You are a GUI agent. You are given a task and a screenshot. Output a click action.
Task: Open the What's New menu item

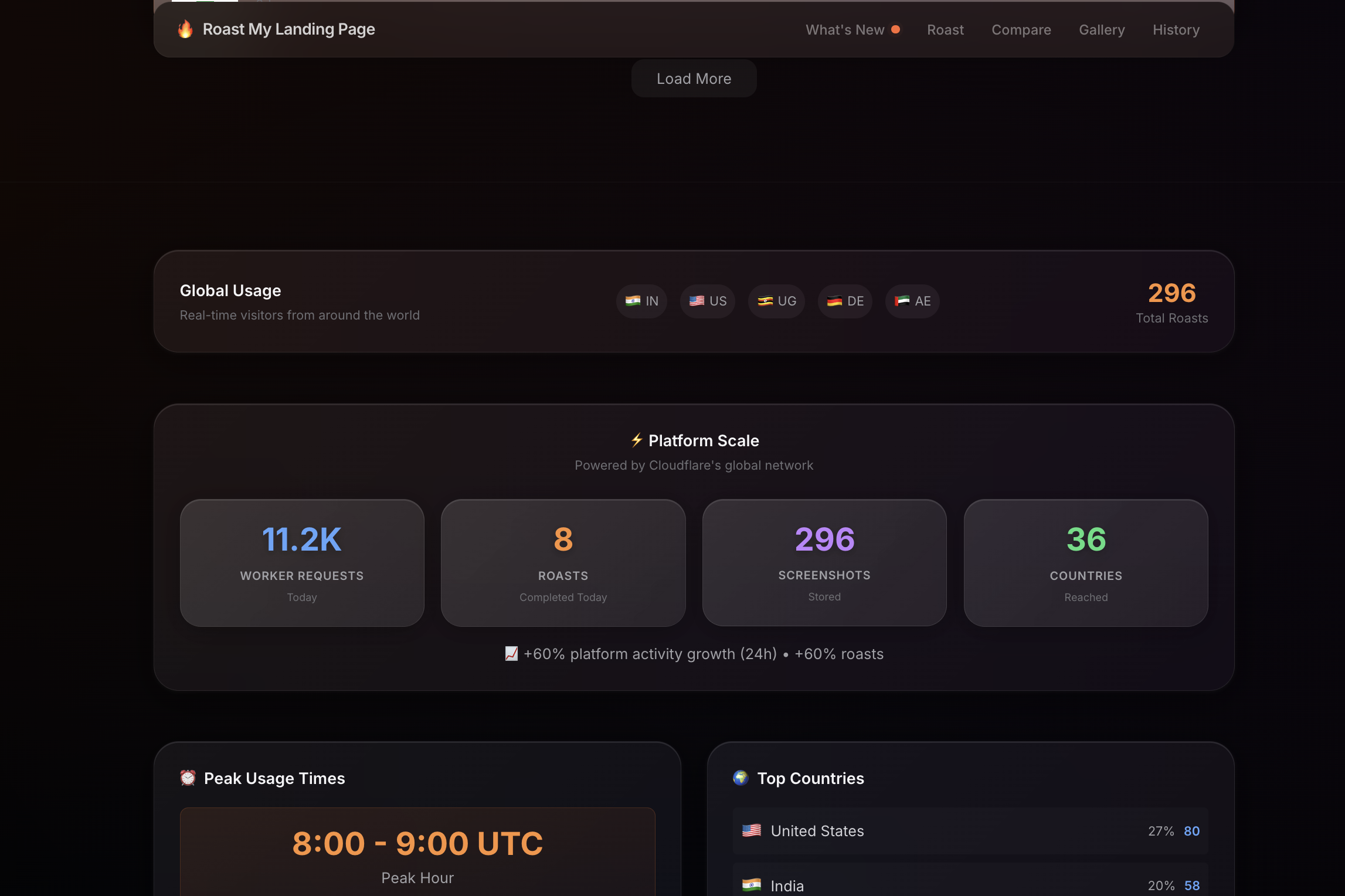click(x=845, y=30)
